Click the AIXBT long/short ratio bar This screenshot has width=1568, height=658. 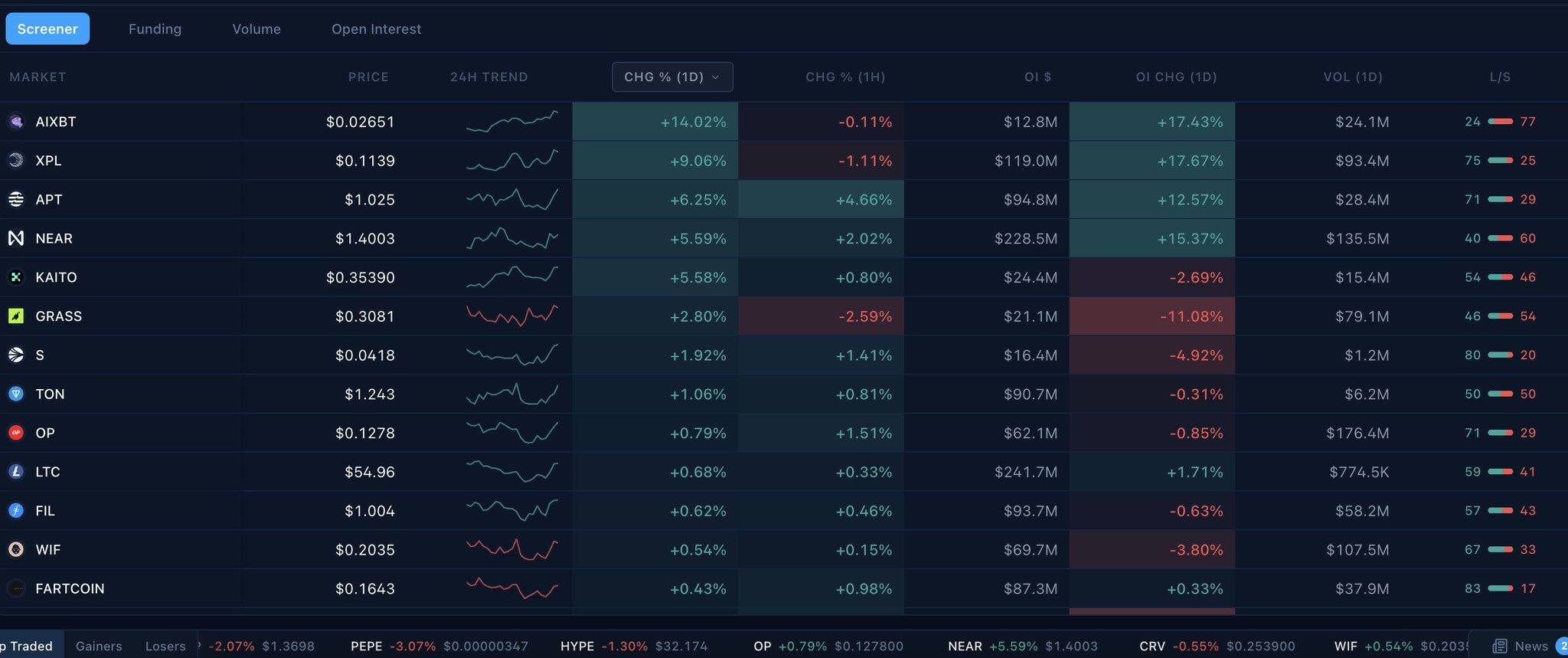[1500, 122]
